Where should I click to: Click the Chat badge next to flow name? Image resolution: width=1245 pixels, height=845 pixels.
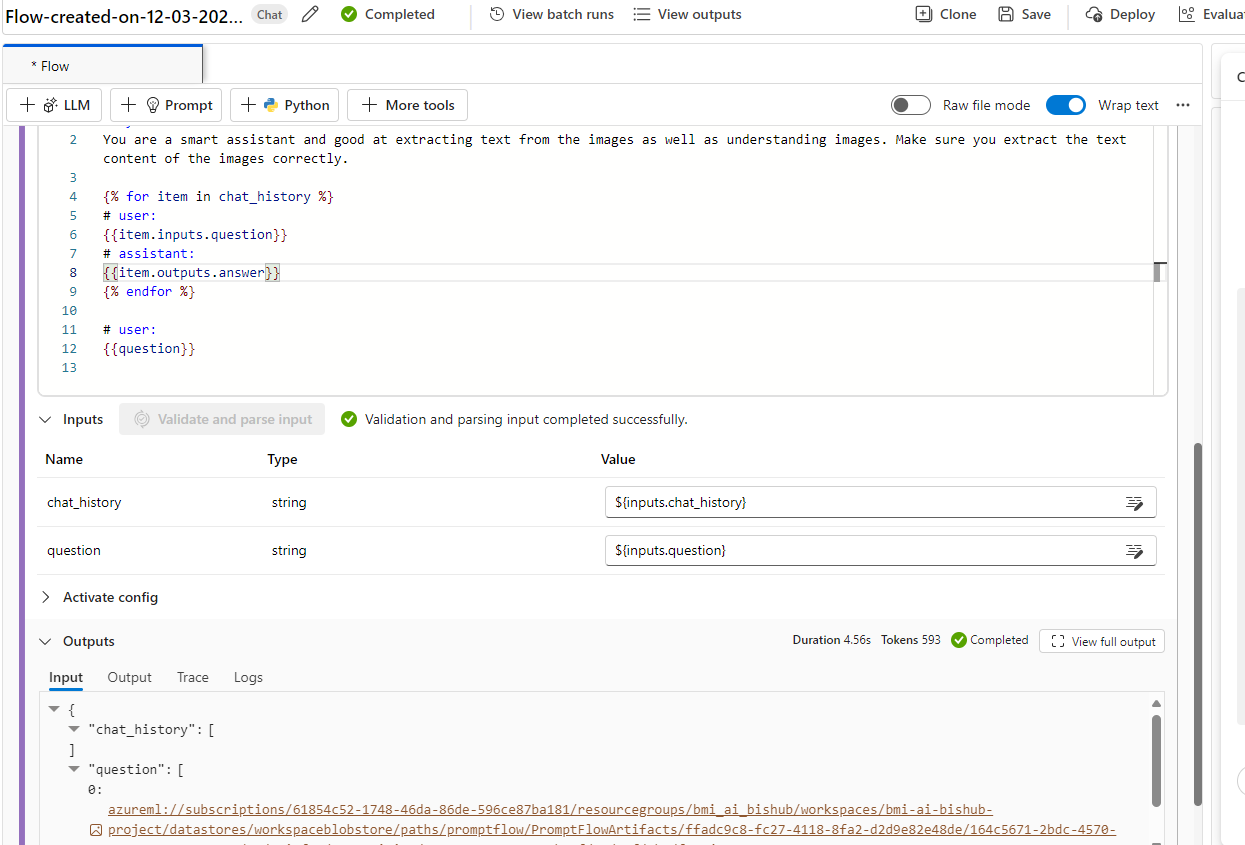(270, 14)
